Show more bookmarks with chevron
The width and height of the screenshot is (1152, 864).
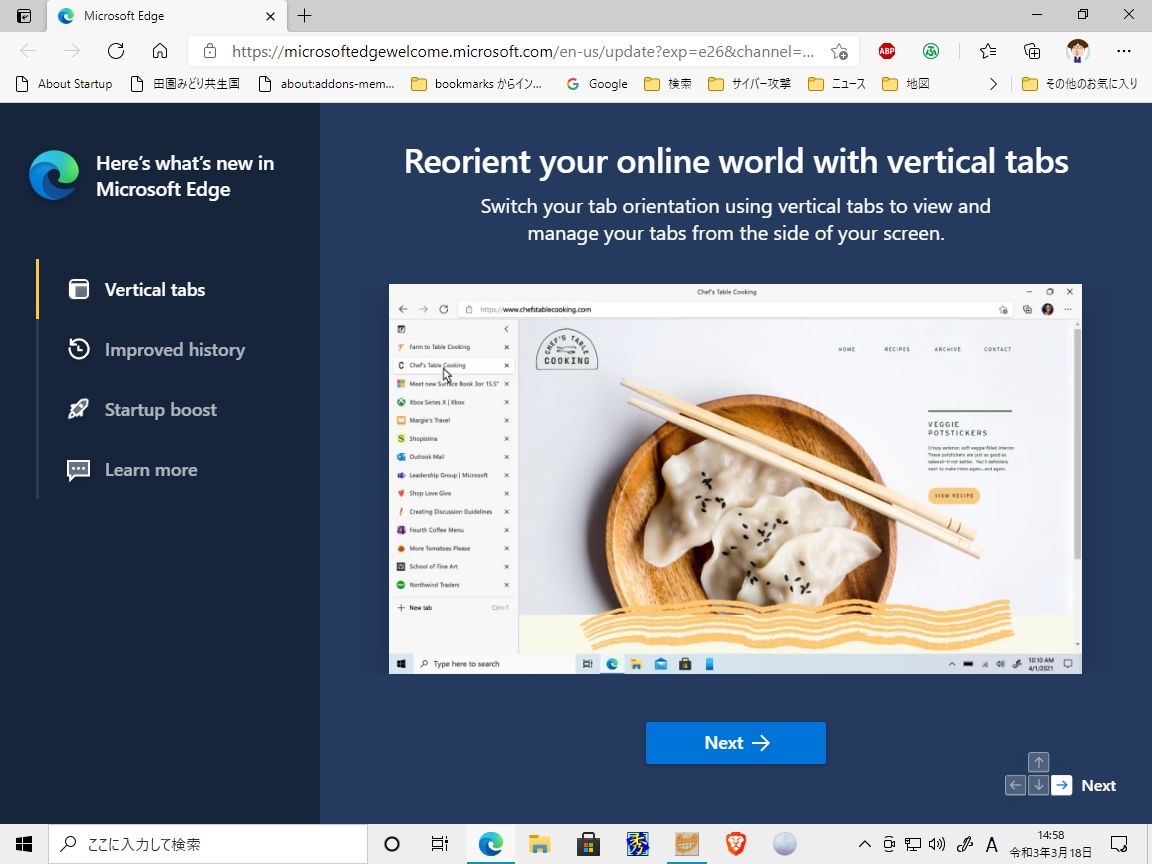993,84
